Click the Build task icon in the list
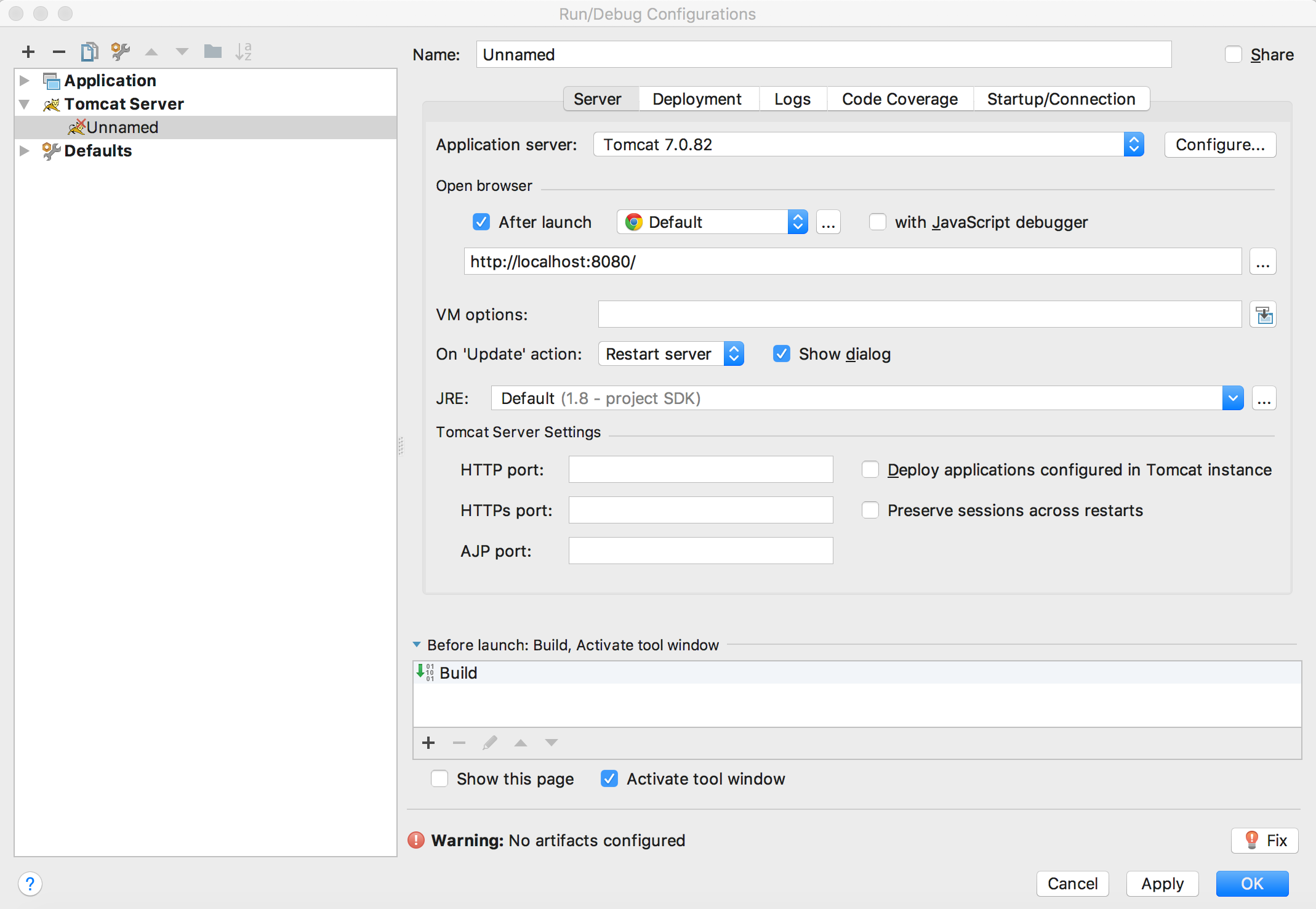Screen dimensions: 1316x909 coord(425,673)
